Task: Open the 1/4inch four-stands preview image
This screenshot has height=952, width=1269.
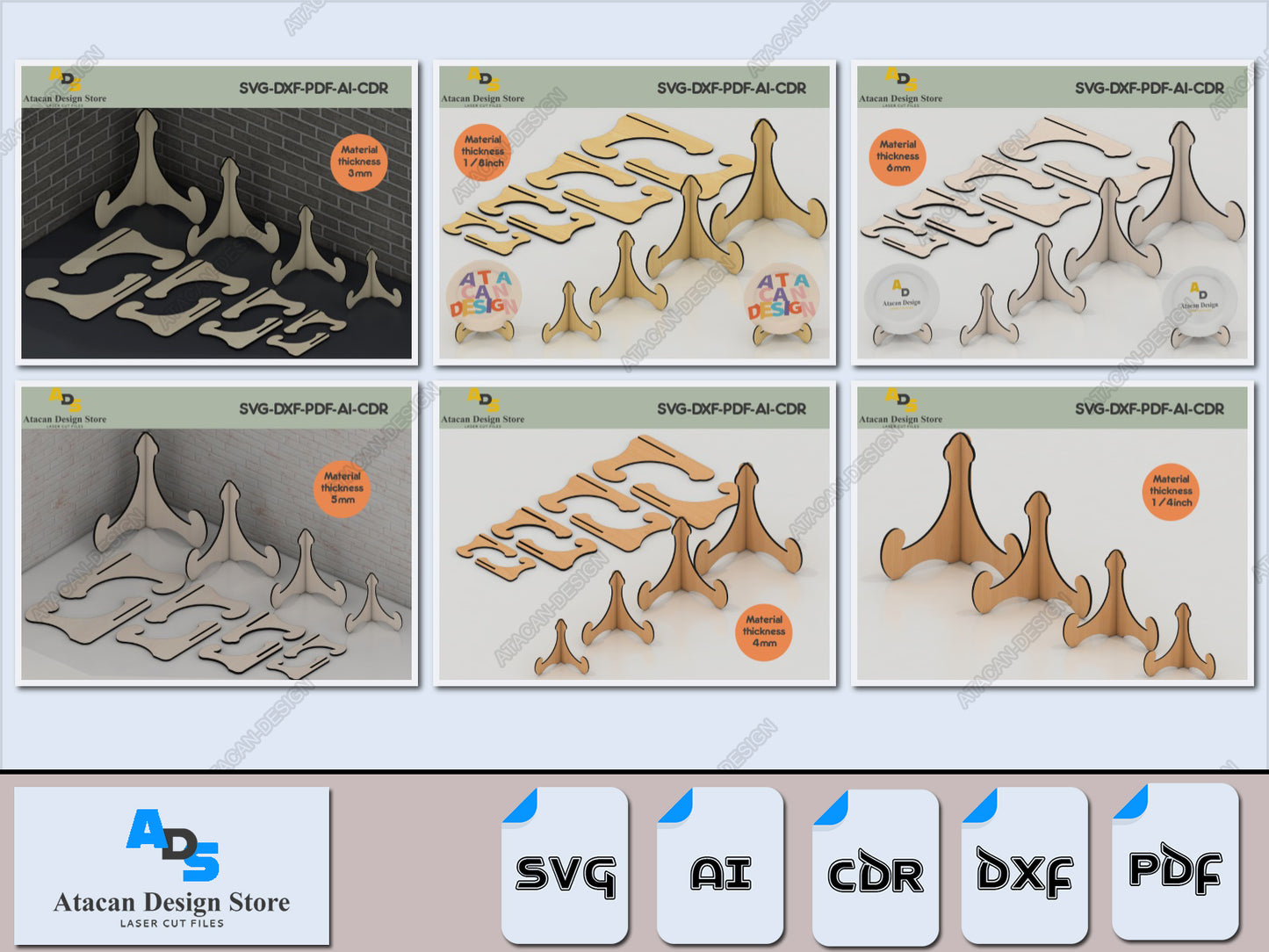Action: (x=1052, y=533)
